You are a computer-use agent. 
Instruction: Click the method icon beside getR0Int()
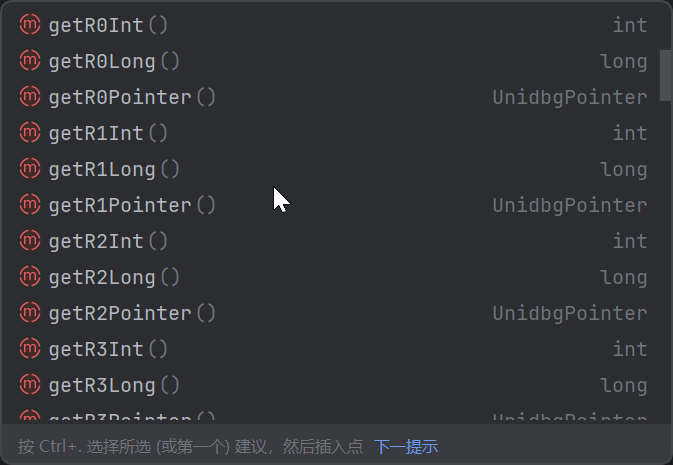30,24
